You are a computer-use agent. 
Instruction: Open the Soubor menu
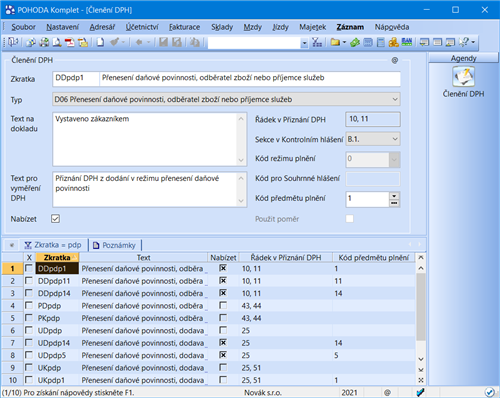[23, 27]
